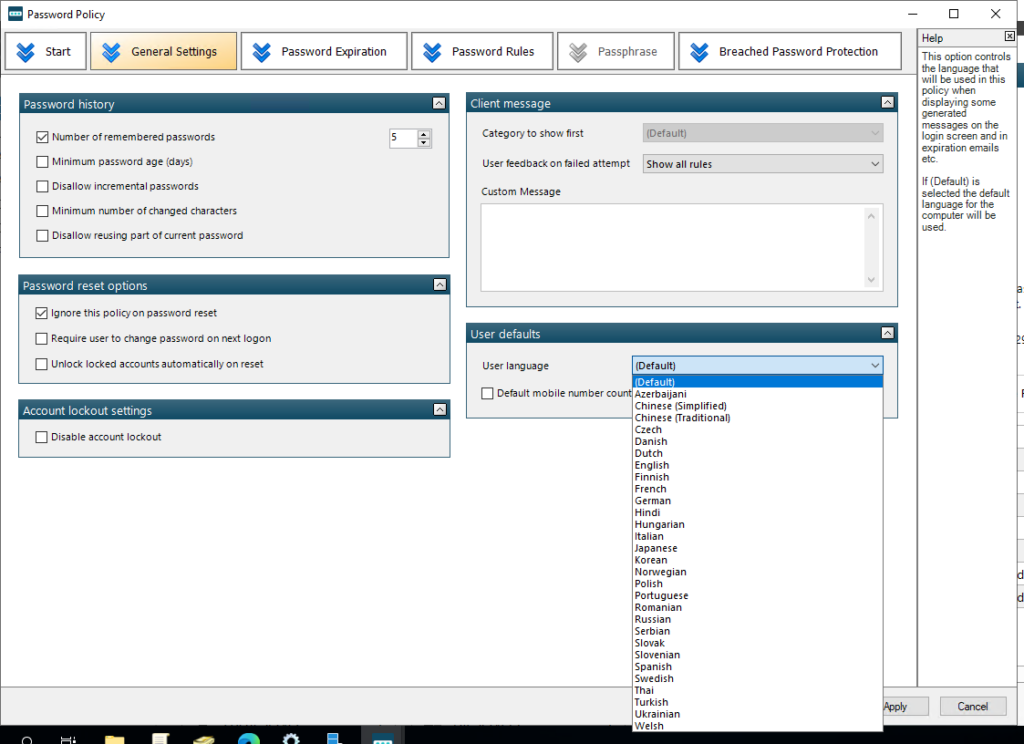Open Microsoft Edge from the taskbar
Screen dimensions: 1024x744
[x=248, y=739]
